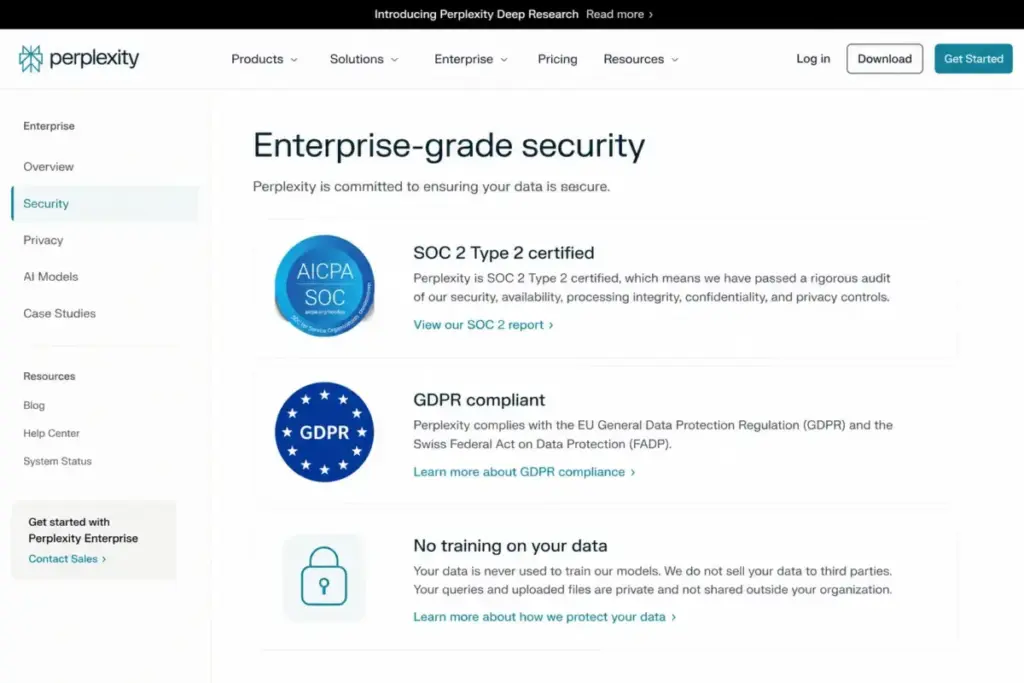This screenshot has width=1024, height=683.
Task: Click the AICPA SOC badge
Action: pyautogui.click(x=325, y=286)
